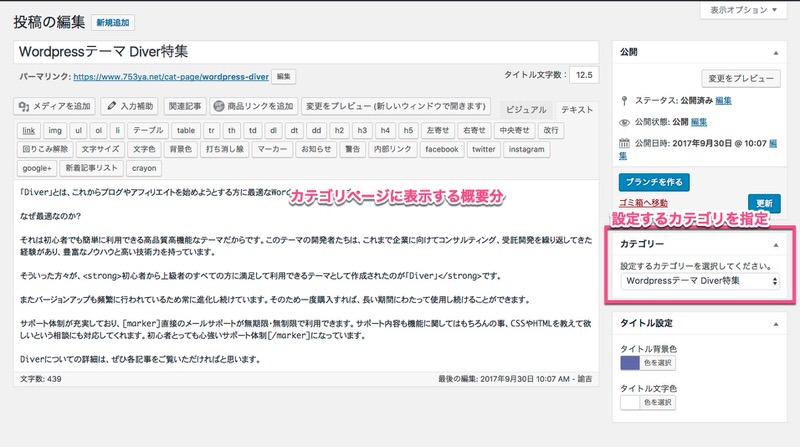This screenshot has width=800, height=447.
Task: Click 変更をプレビュー in the publish panel
Action: [741, 79]
